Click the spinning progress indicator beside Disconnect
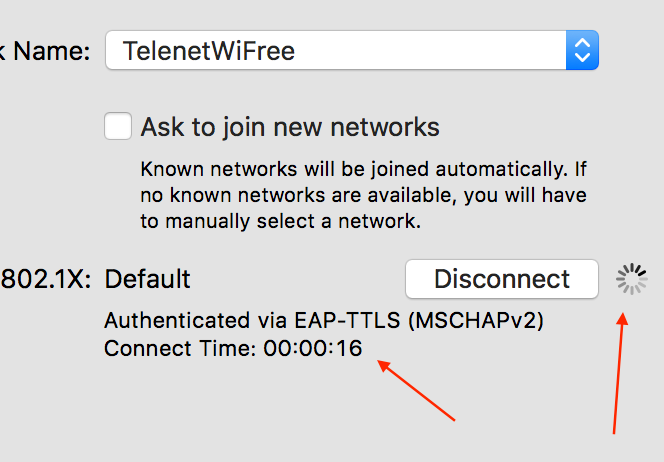Viewport: 664px width, 462px height. pos(631,279)
